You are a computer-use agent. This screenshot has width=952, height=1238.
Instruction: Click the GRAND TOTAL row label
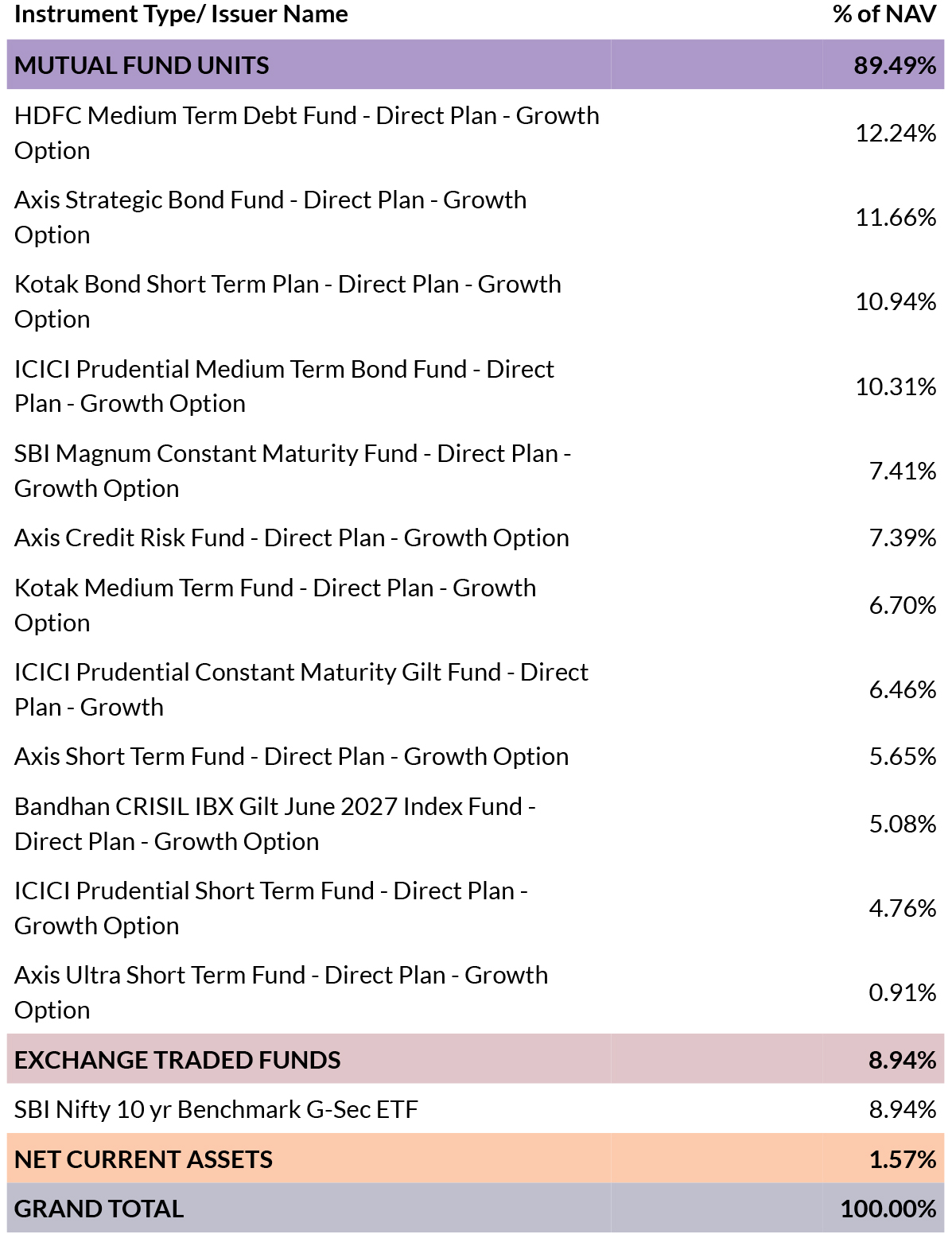click(99, 1209)
